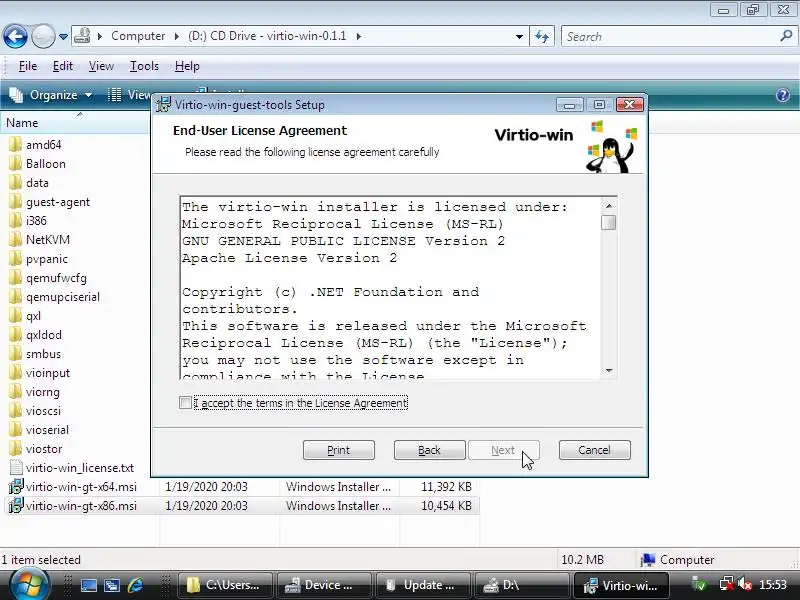Open the Edit menu in Explorer

click(x=63, y=66)
